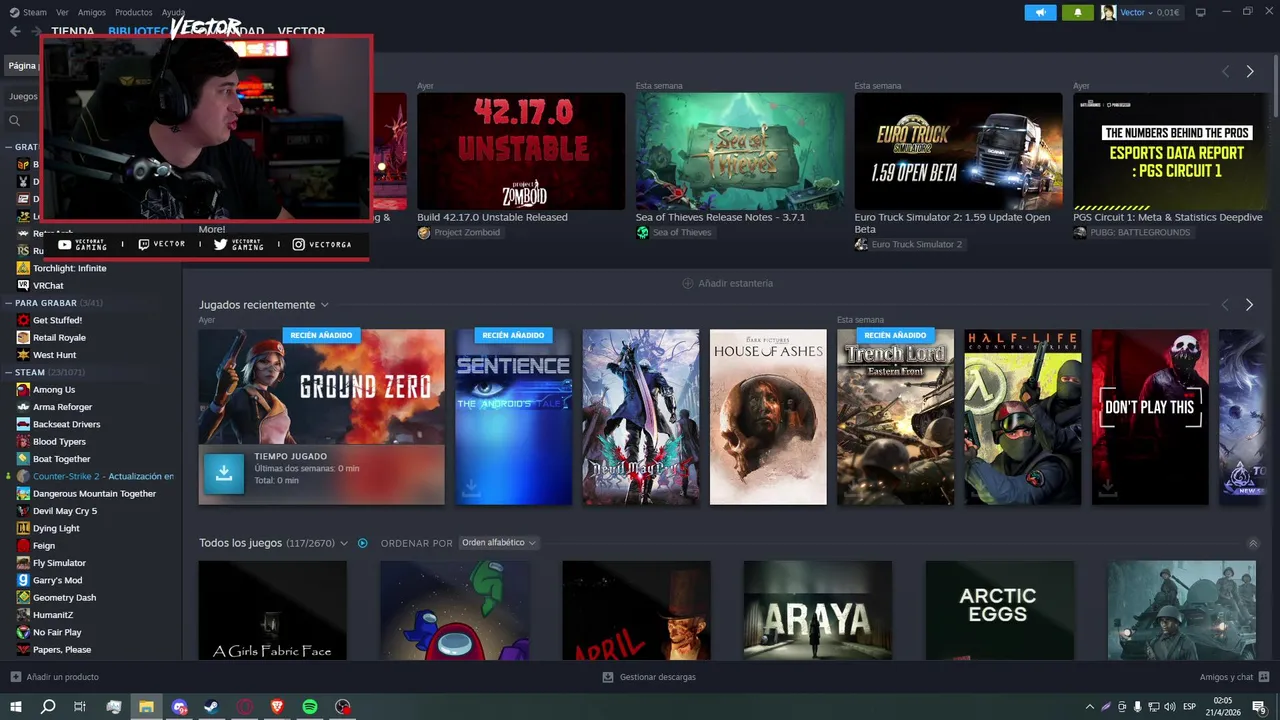Viewport: 1280px width, 720px height.
Task: Click the Garry's Mod sidebar icon
Action: click(23, 580)
